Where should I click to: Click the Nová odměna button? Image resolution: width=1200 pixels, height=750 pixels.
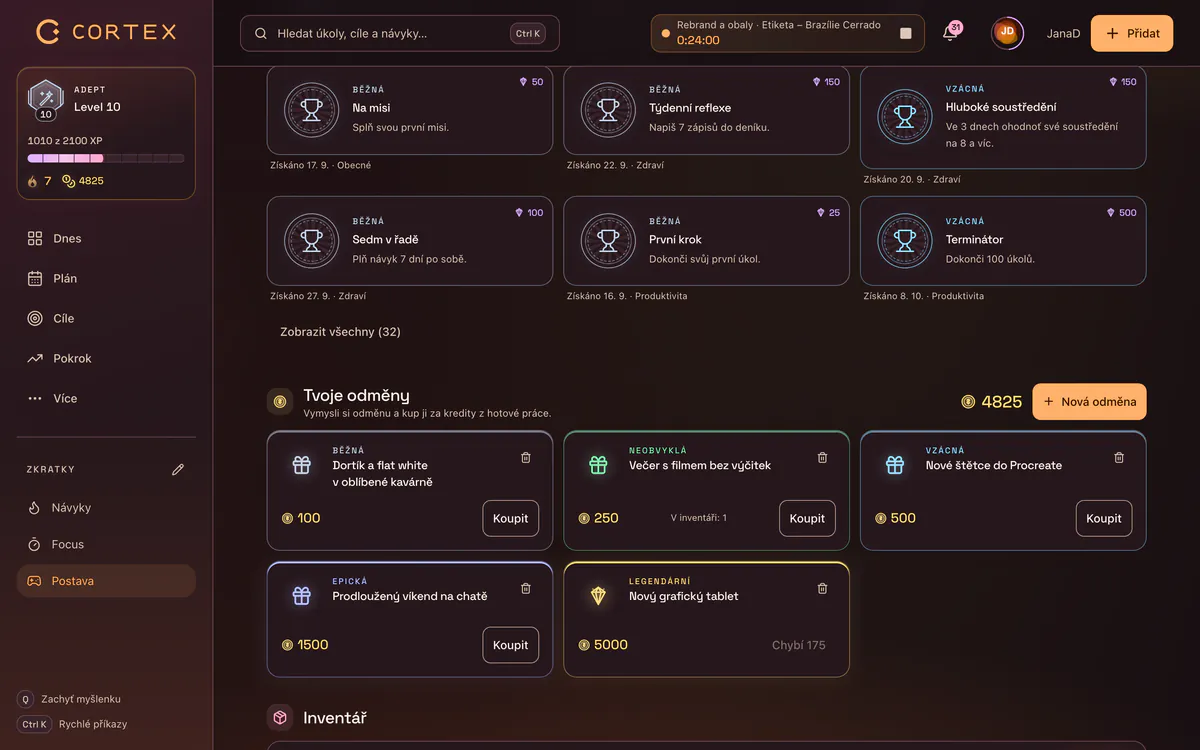(1089, 401)
